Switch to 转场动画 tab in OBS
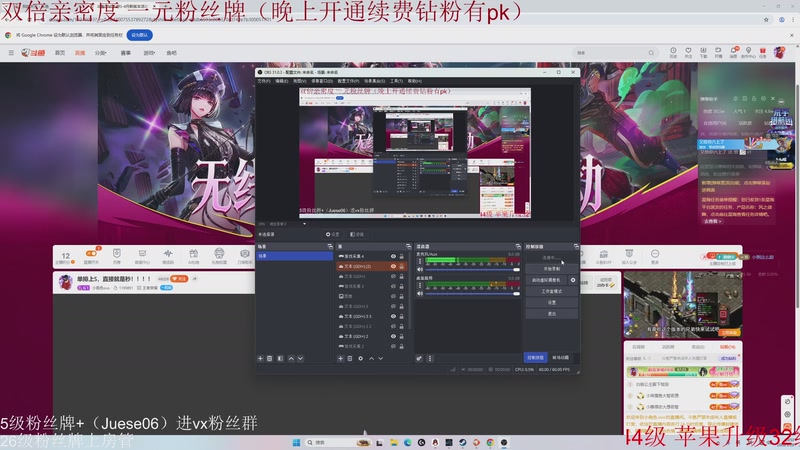The width and height of the screenshot is (800, 450). [561, 357]
